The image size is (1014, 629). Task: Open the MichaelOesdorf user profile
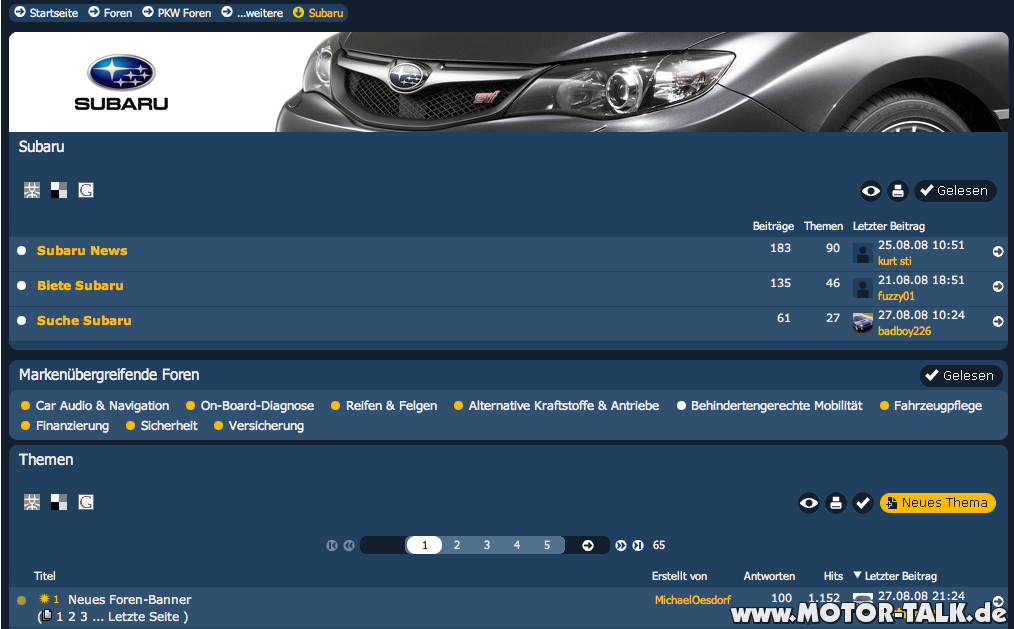coord(693,600)
